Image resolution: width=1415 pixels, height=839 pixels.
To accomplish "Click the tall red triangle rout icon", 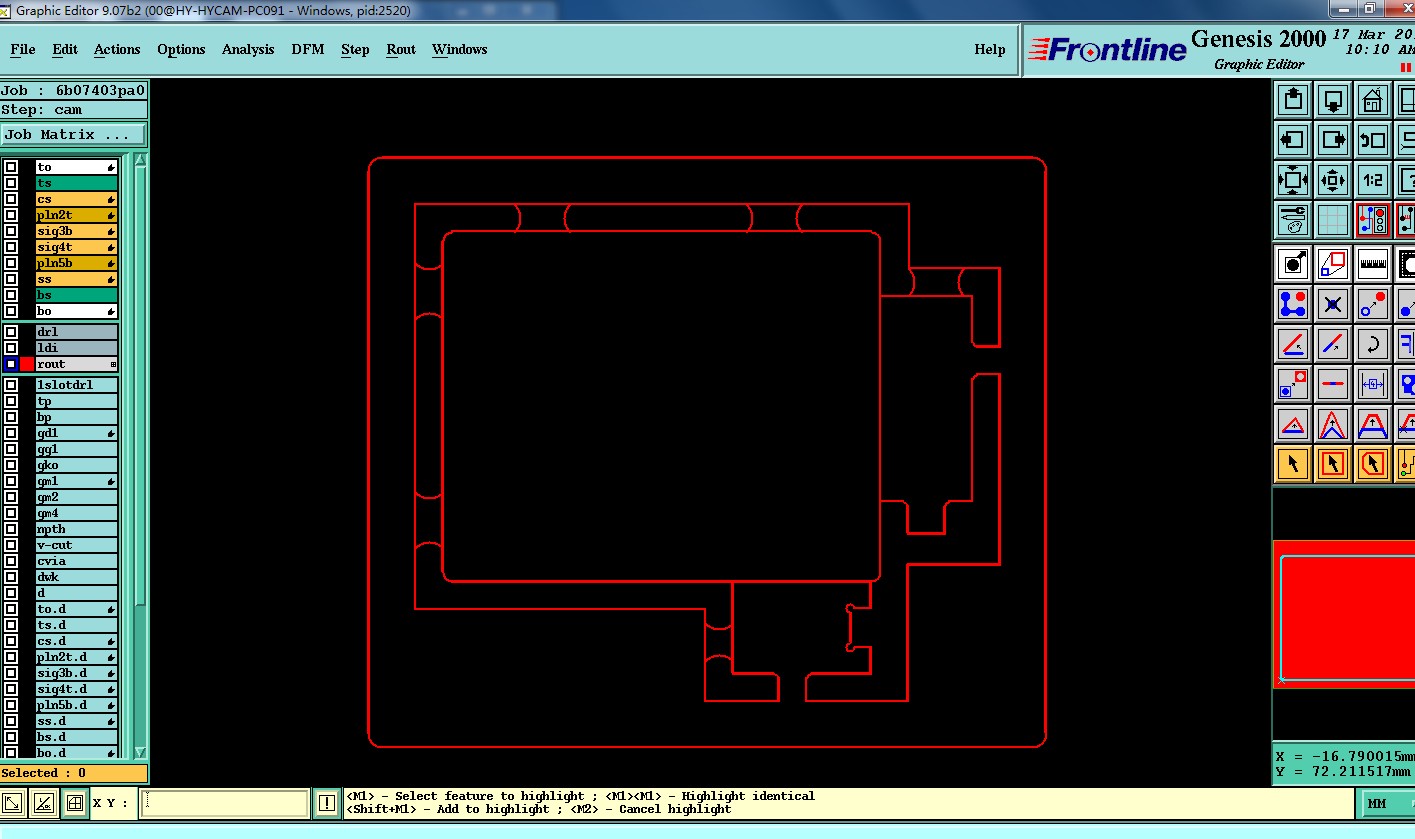I will pos(1333,424).
